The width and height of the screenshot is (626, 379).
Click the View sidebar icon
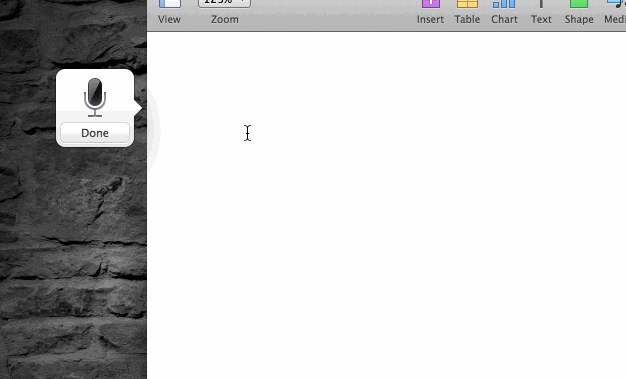170,4
